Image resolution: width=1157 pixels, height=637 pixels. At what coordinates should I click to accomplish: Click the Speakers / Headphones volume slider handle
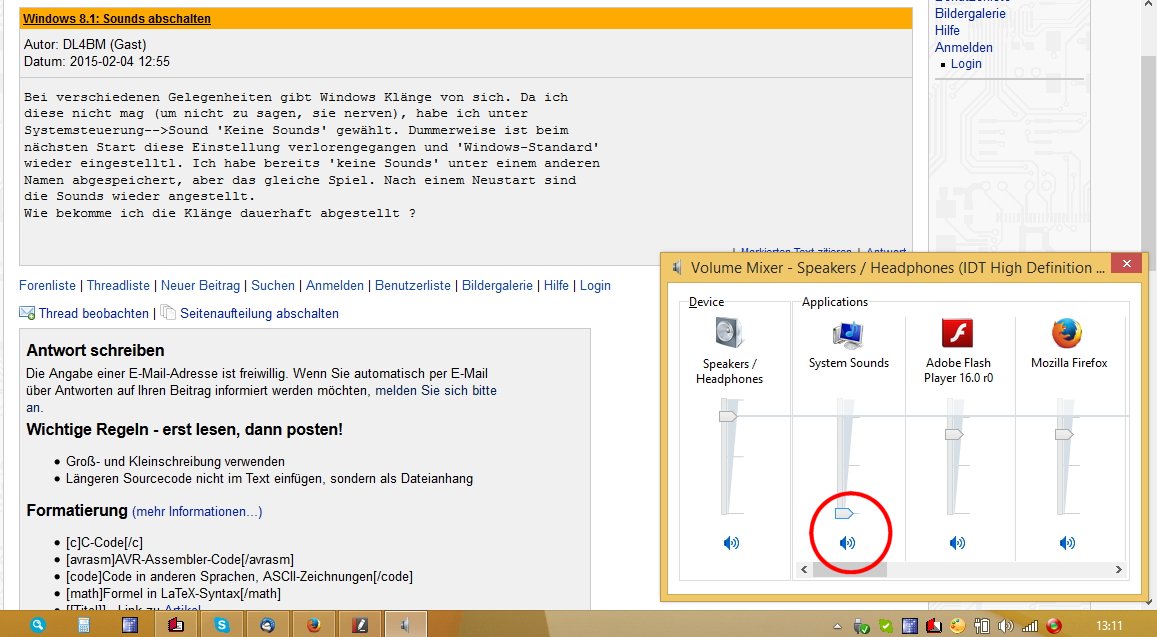pos(728,416)
